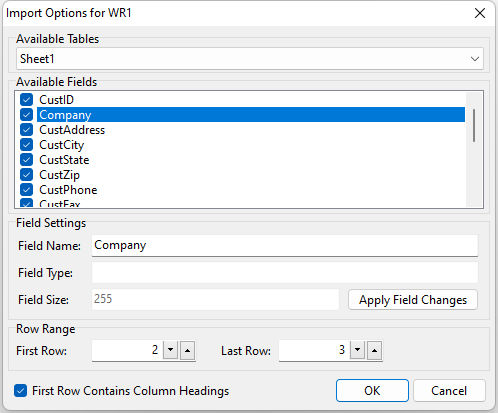Click into the Field Name input
Viewport: 498px width, 413px height.
(285, 246)
